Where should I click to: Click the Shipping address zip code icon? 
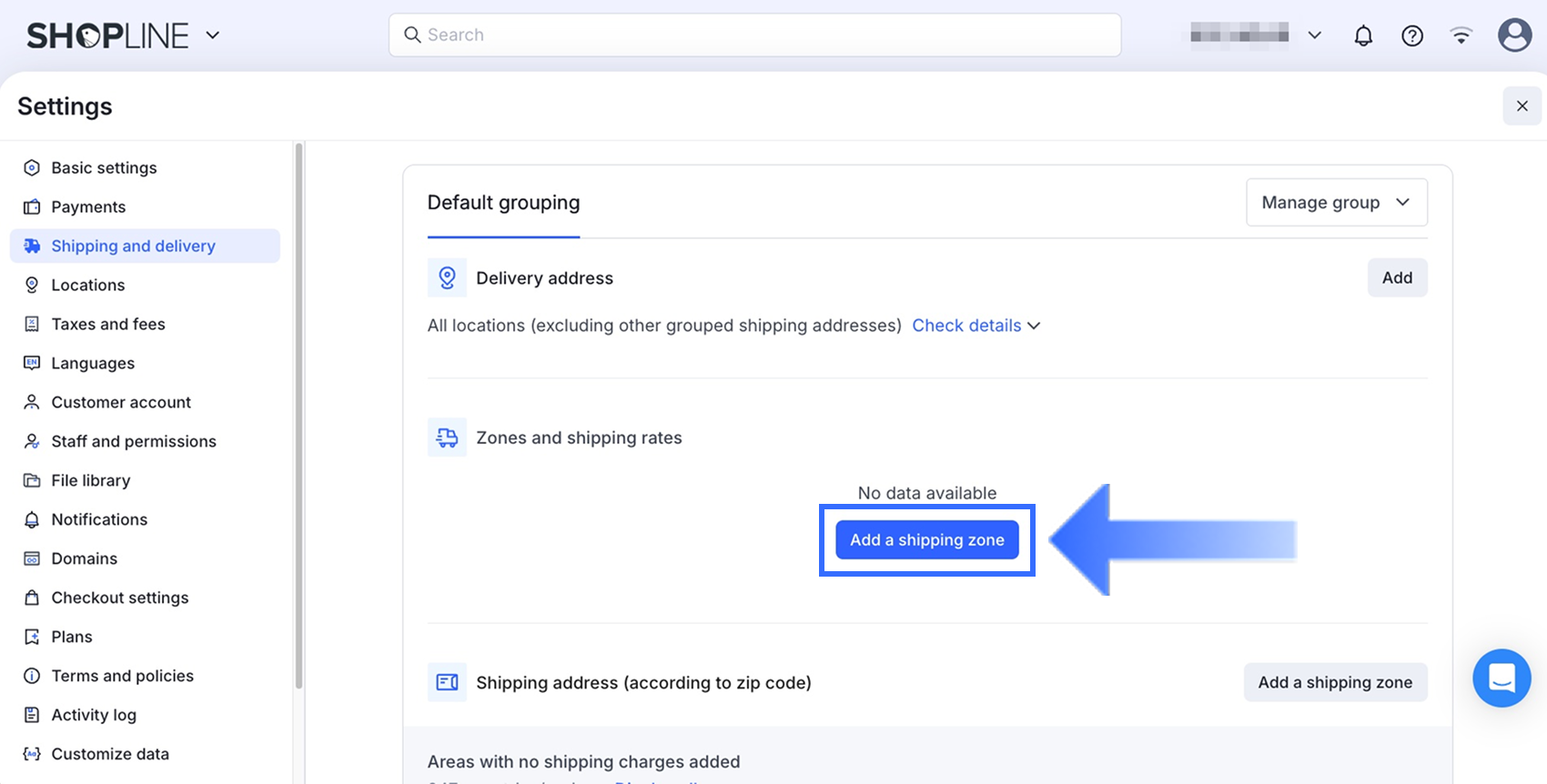[447, 682]
